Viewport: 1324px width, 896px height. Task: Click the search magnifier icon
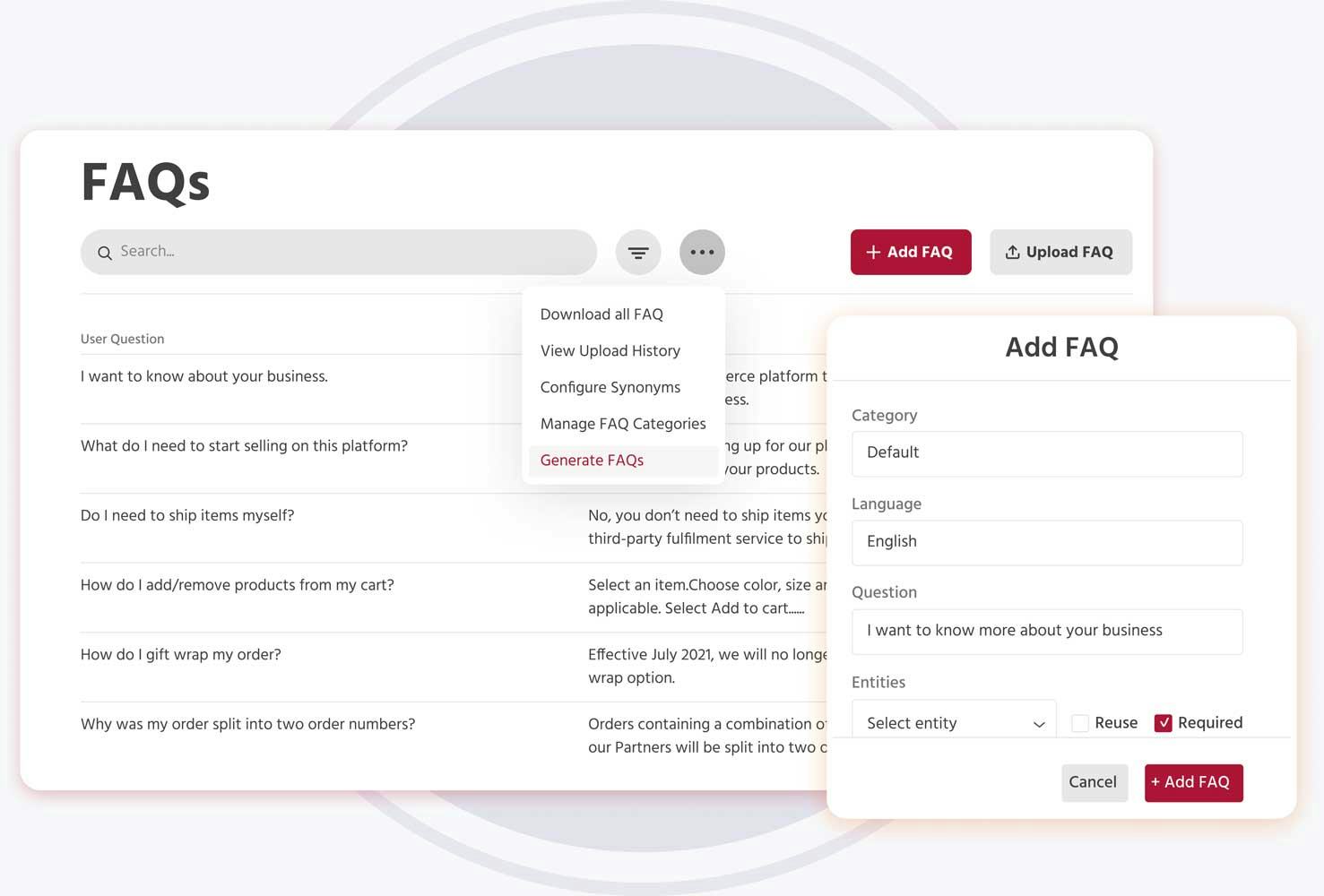point(105,253)
